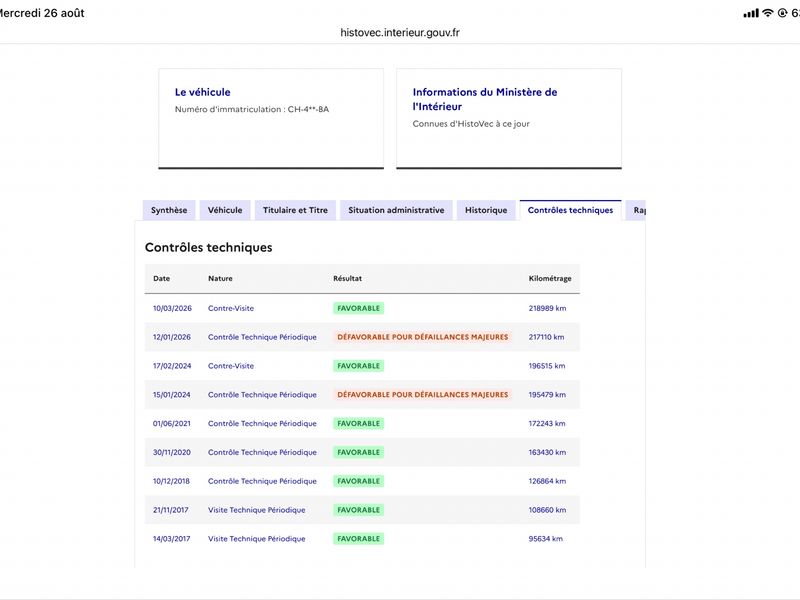The image size is (800, 600).
Task: Click the Kilométrage column header
Action: pyautogui.click(x=550, y=279)
